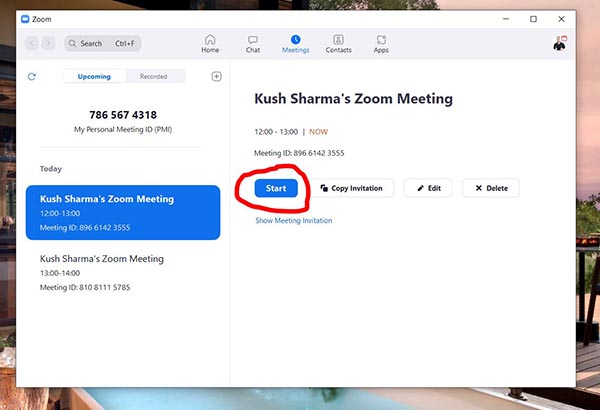Click the NOW status label
Image resolution: width=600 pixels, height=410 pixels.
point(318,132)
